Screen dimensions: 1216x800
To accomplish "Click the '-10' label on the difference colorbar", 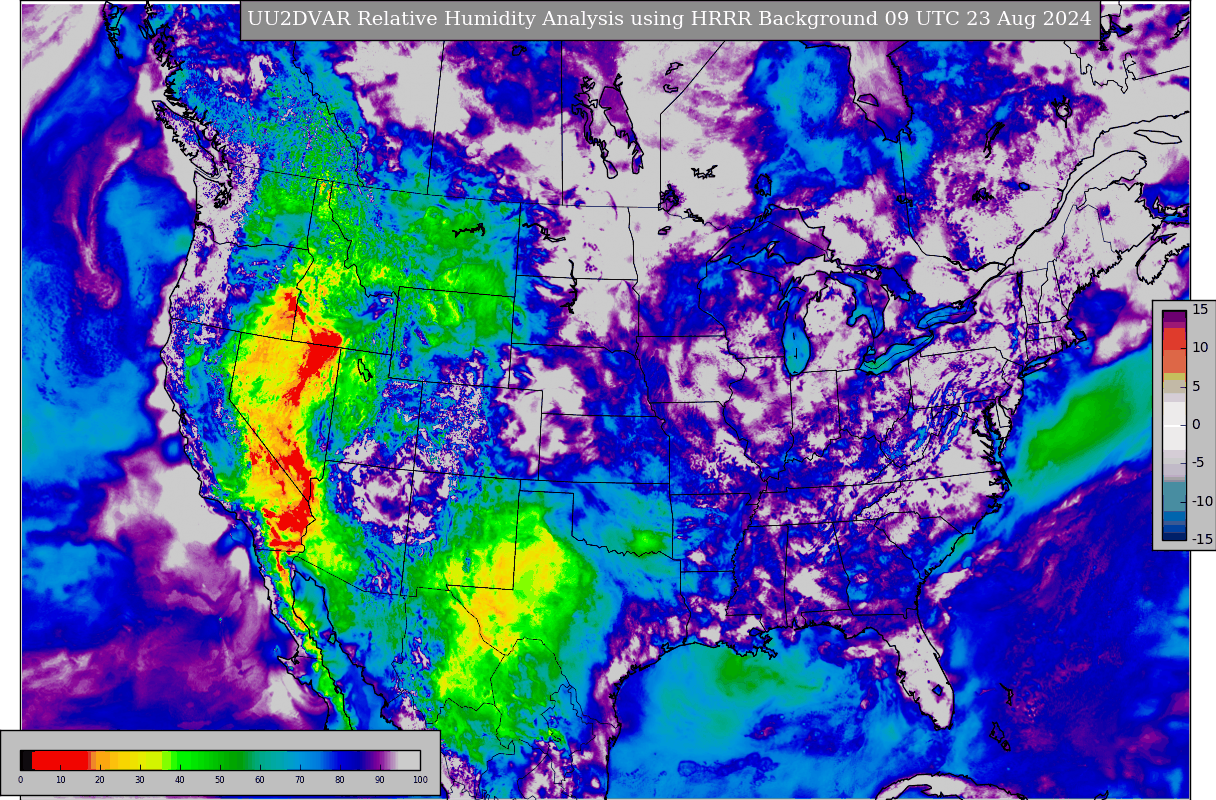I will point(1202,501).
